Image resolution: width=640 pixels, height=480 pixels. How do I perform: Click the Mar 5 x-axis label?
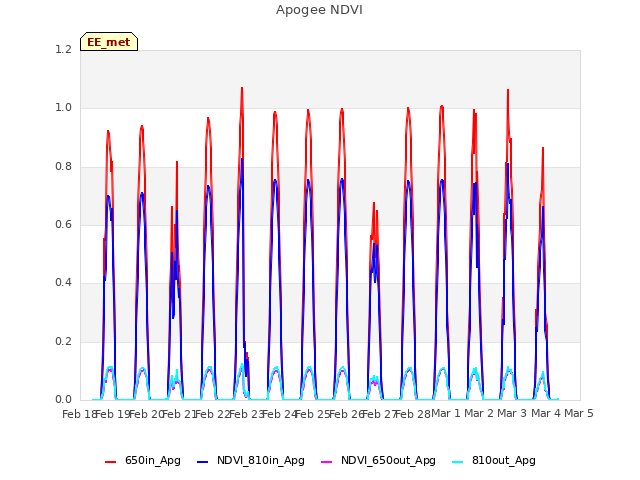pyautogui.click(x=579, y=413)
